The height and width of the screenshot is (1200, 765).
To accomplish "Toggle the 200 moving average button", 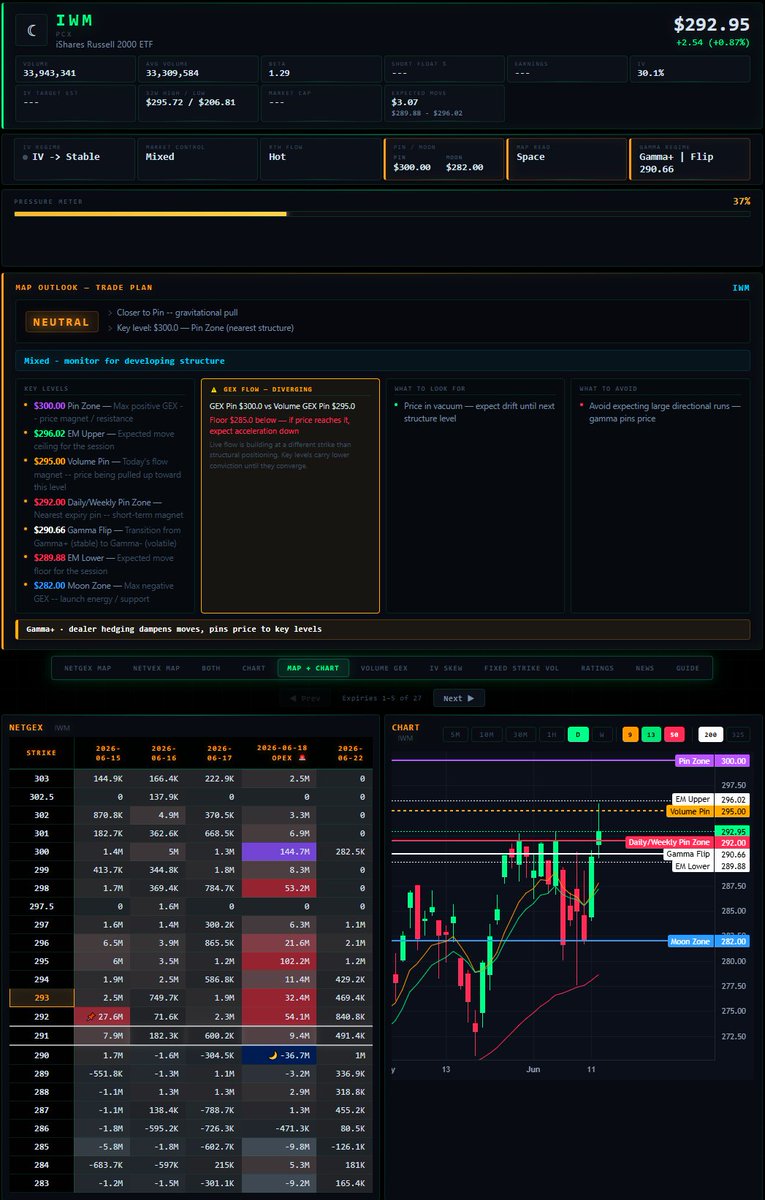I will pos(710,735).
